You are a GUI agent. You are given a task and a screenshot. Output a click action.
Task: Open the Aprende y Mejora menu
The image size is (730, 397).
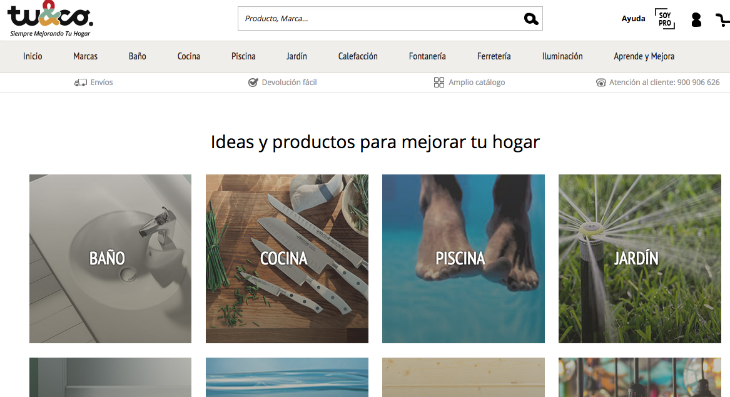(x=644, y=56)
